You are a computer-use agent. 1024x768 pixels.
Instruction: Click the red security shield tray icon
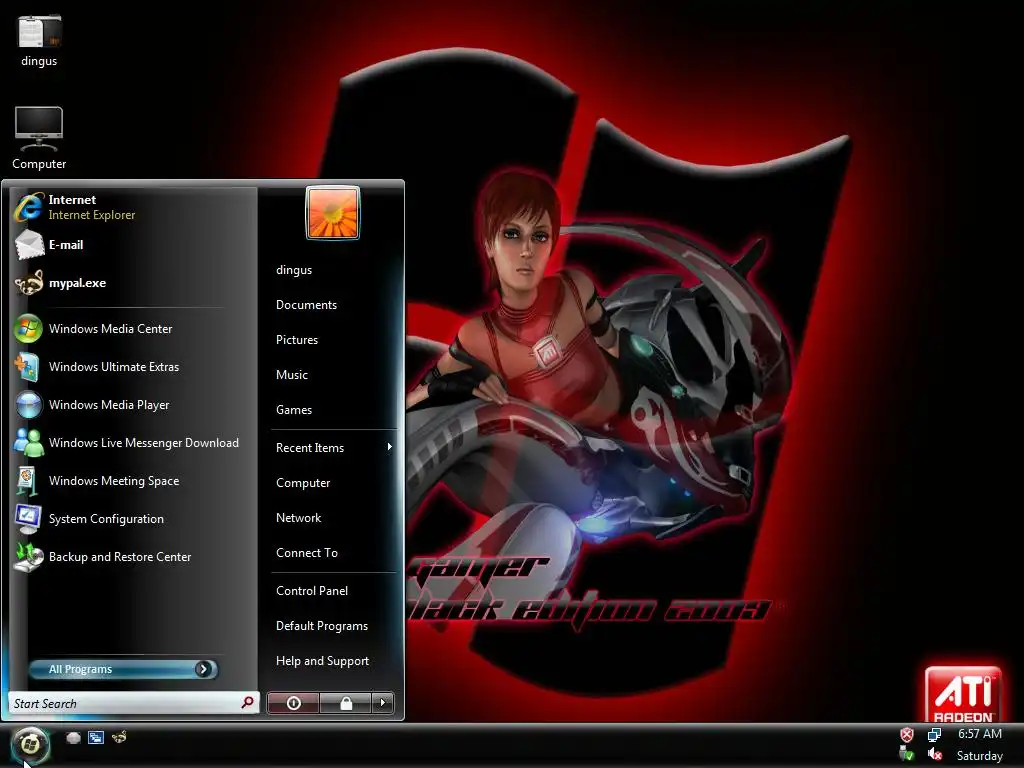click(x=906, y=735)
